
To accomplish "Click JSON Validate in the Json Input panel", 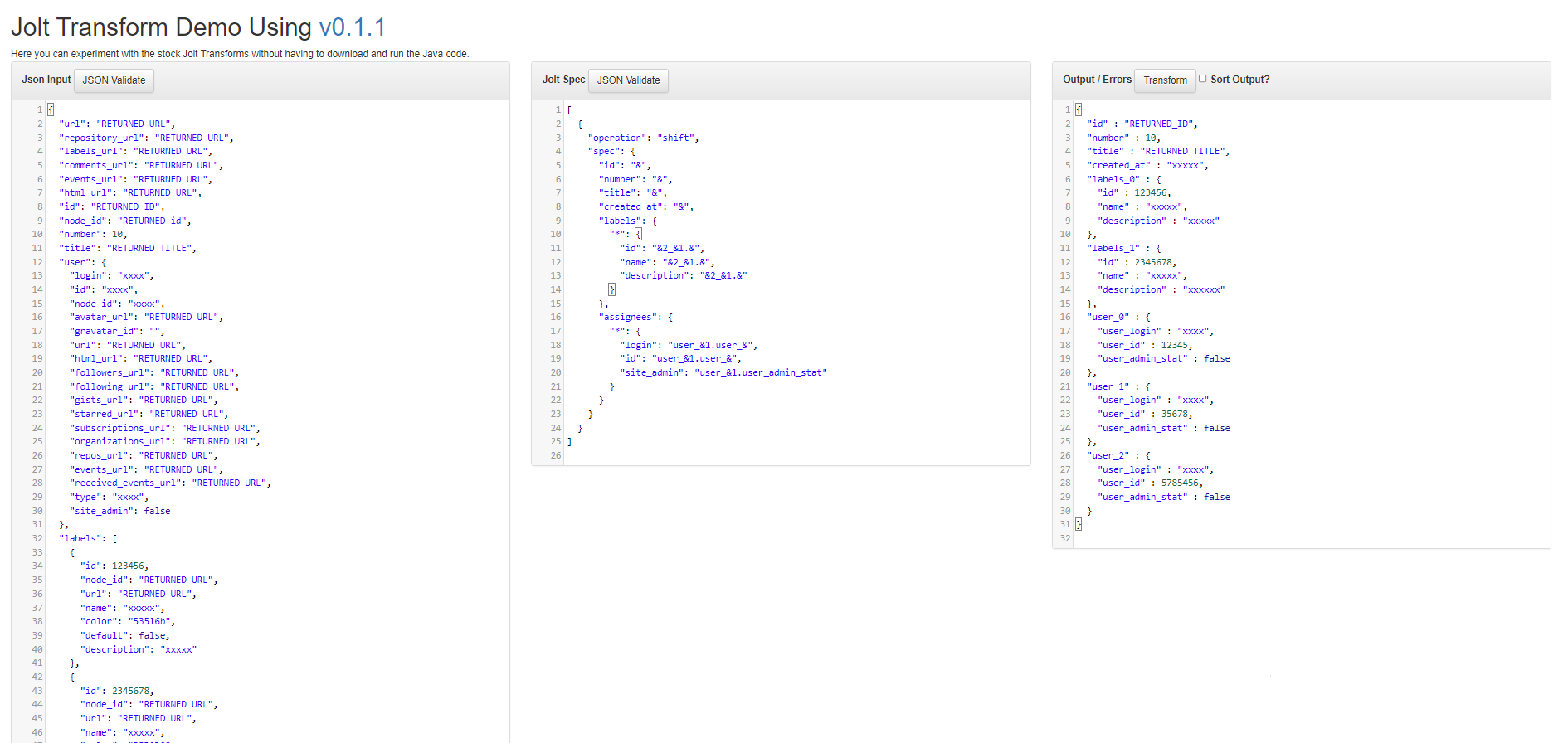I will pos(114,80).
